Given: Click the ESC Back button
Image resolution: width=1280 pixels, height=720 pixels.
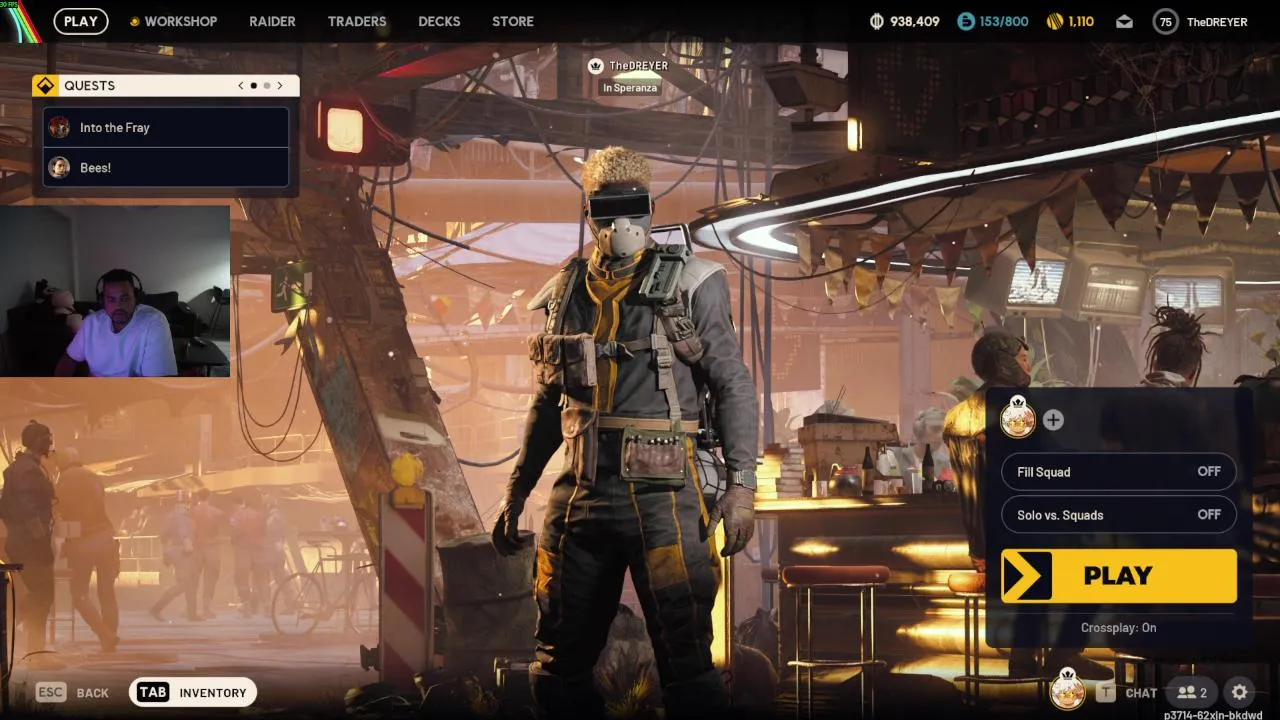Looking at the screenshot, I should (x=73, y=692).
